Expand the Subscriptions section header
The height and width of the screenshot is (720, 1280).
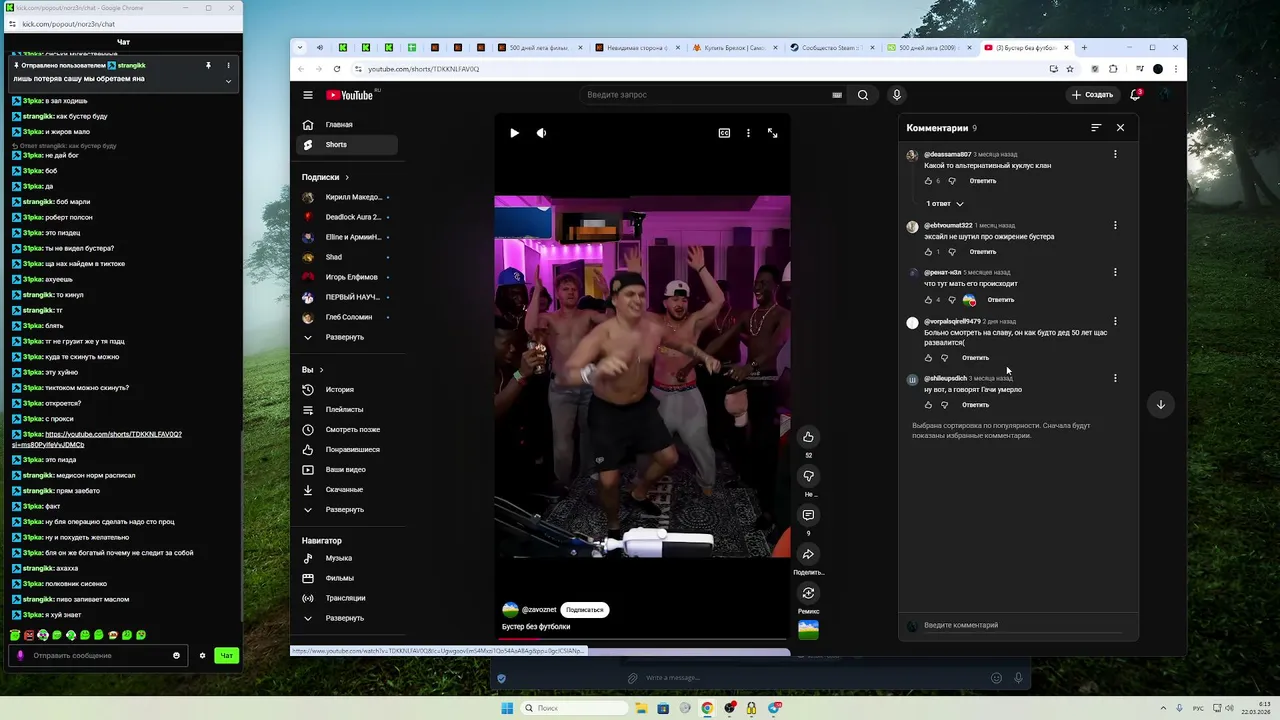coord(326,177)
